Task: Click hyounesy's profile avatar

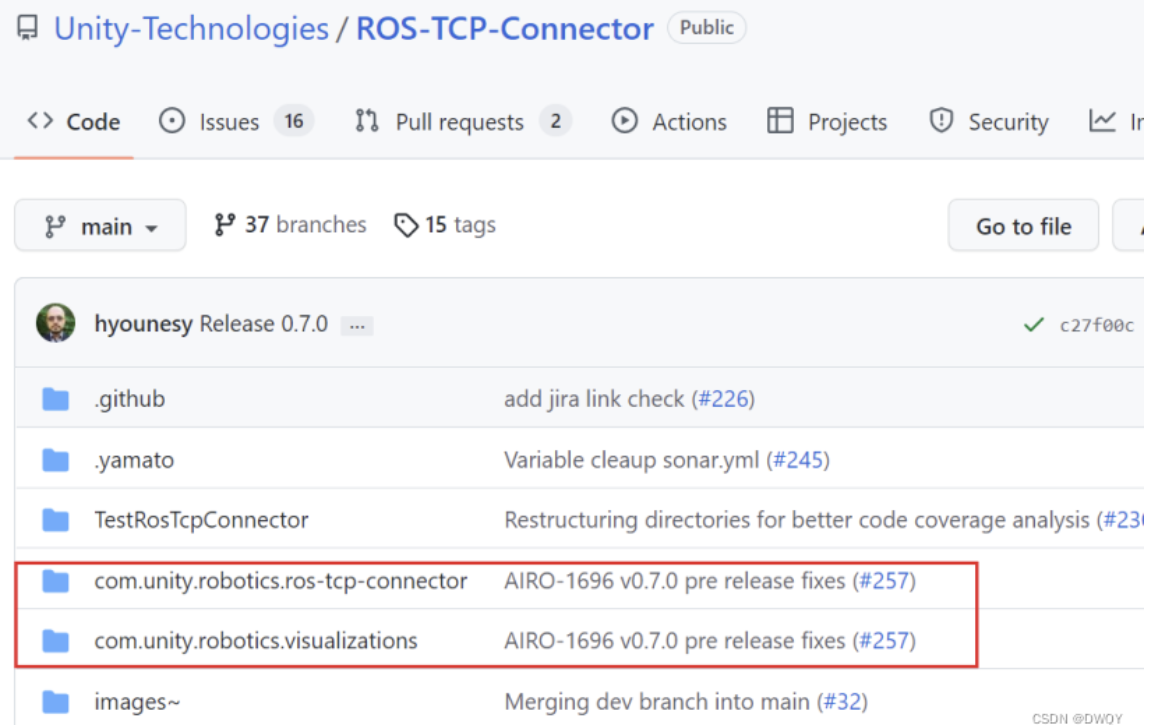Action: pyautogui.click(x=57, y=324)
